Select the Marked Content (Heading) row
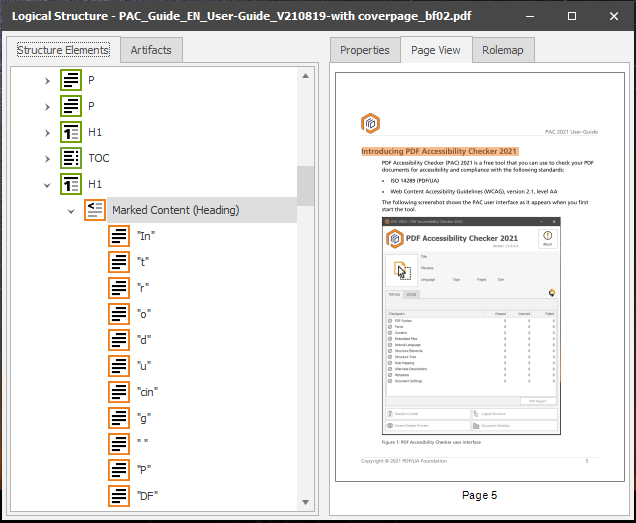Screen dimensions: 636x523 tap(202, 210)
